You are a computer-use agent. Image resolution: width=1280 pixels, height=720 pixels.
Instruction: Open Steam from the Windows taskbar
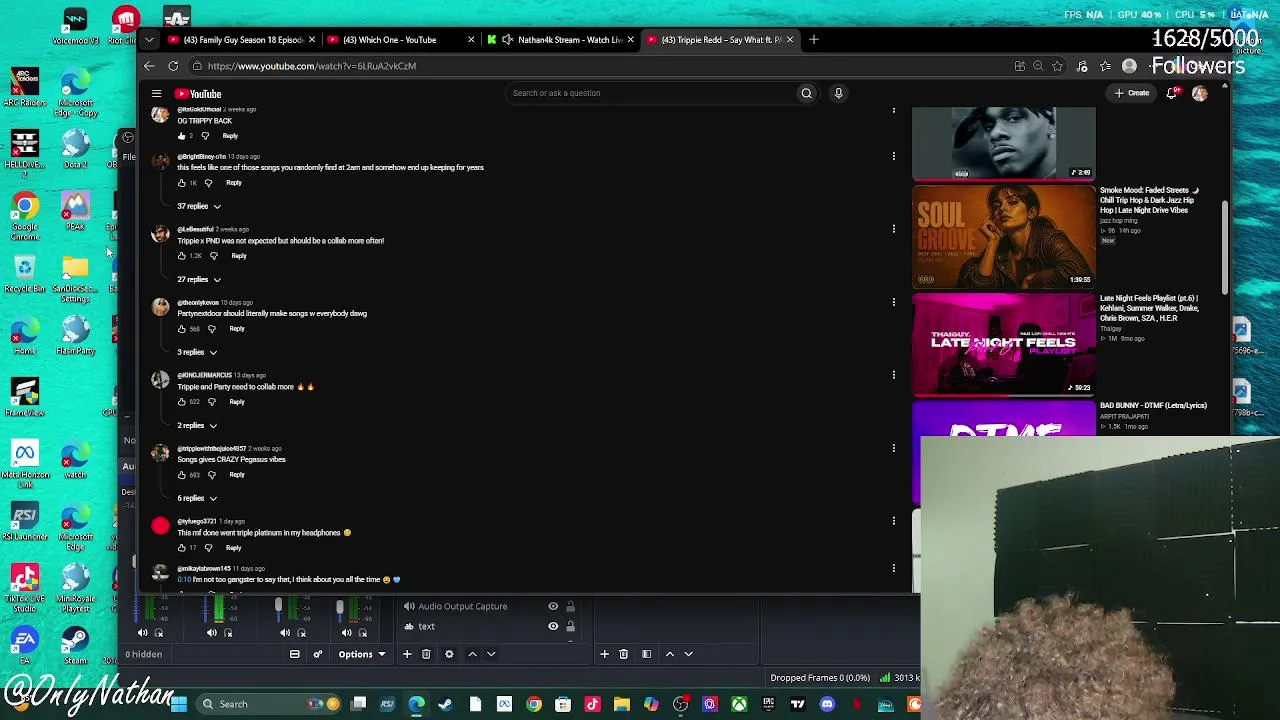click(x=445, y=704)
